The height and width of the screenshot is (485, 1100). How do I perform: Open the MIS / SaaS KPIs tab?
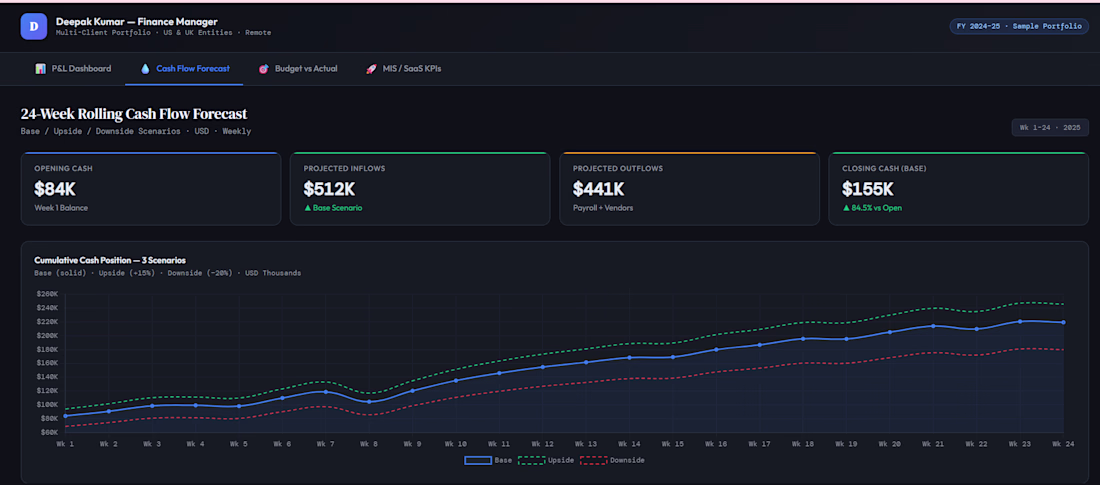click(x=403, y=69)
